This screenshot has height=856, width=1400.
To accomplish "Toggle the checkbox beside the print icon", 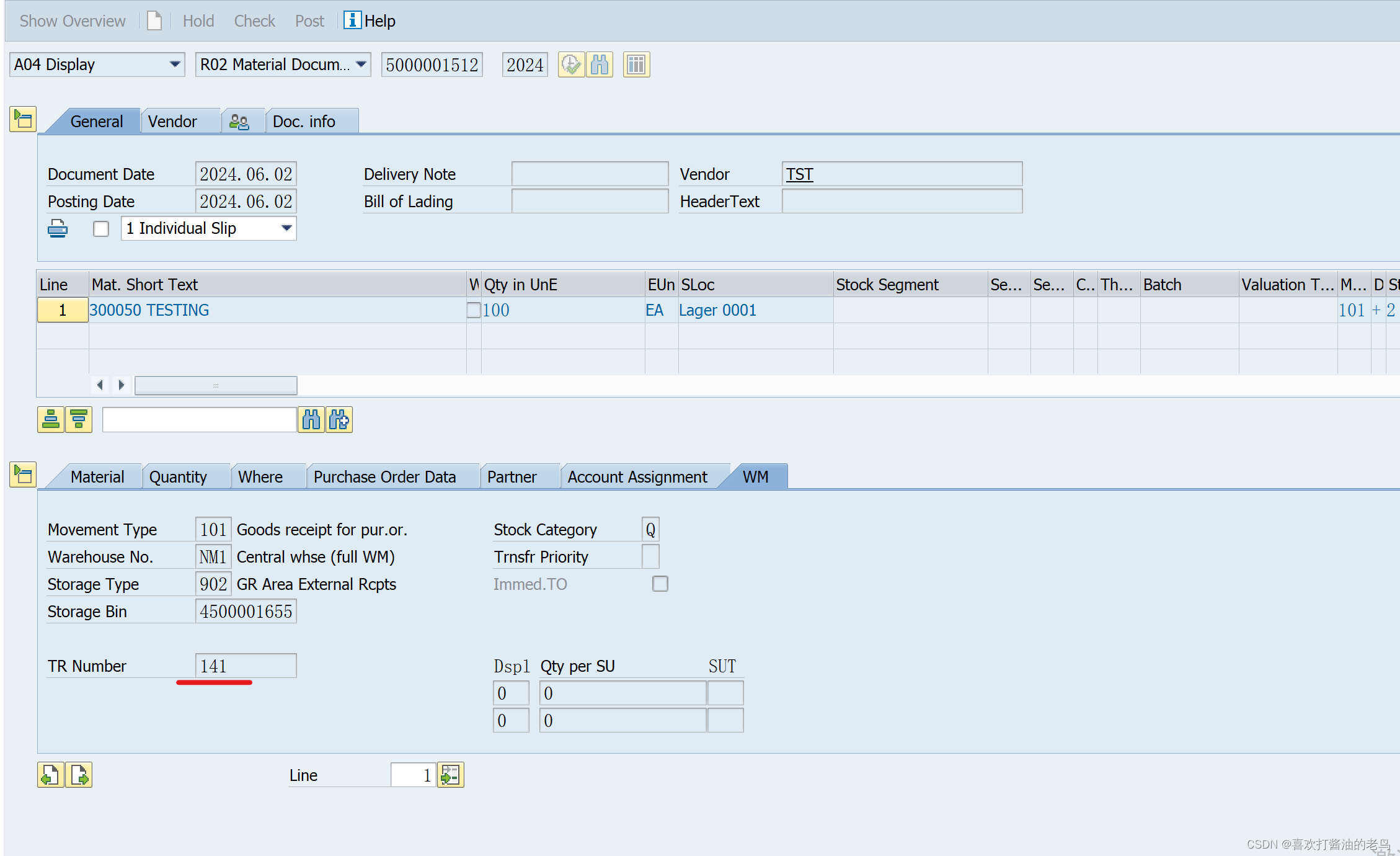I will pyautogui.click(x=100, y=228).
